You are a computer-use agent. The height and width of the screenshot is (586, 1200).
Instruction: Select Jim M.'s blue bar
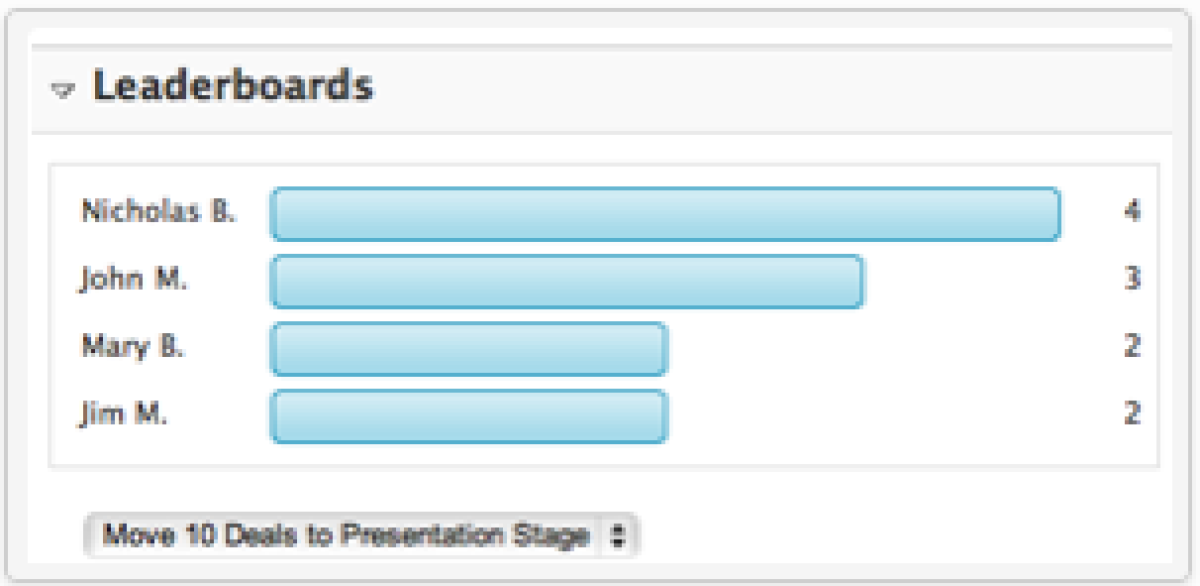point(468,416)
